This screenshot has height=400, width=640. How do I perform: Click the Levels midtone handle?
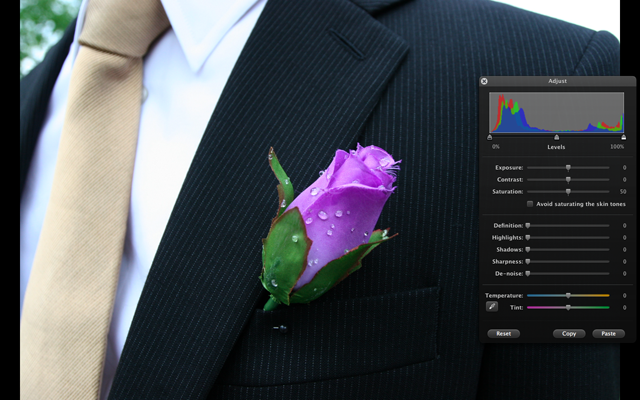(556, 138)
